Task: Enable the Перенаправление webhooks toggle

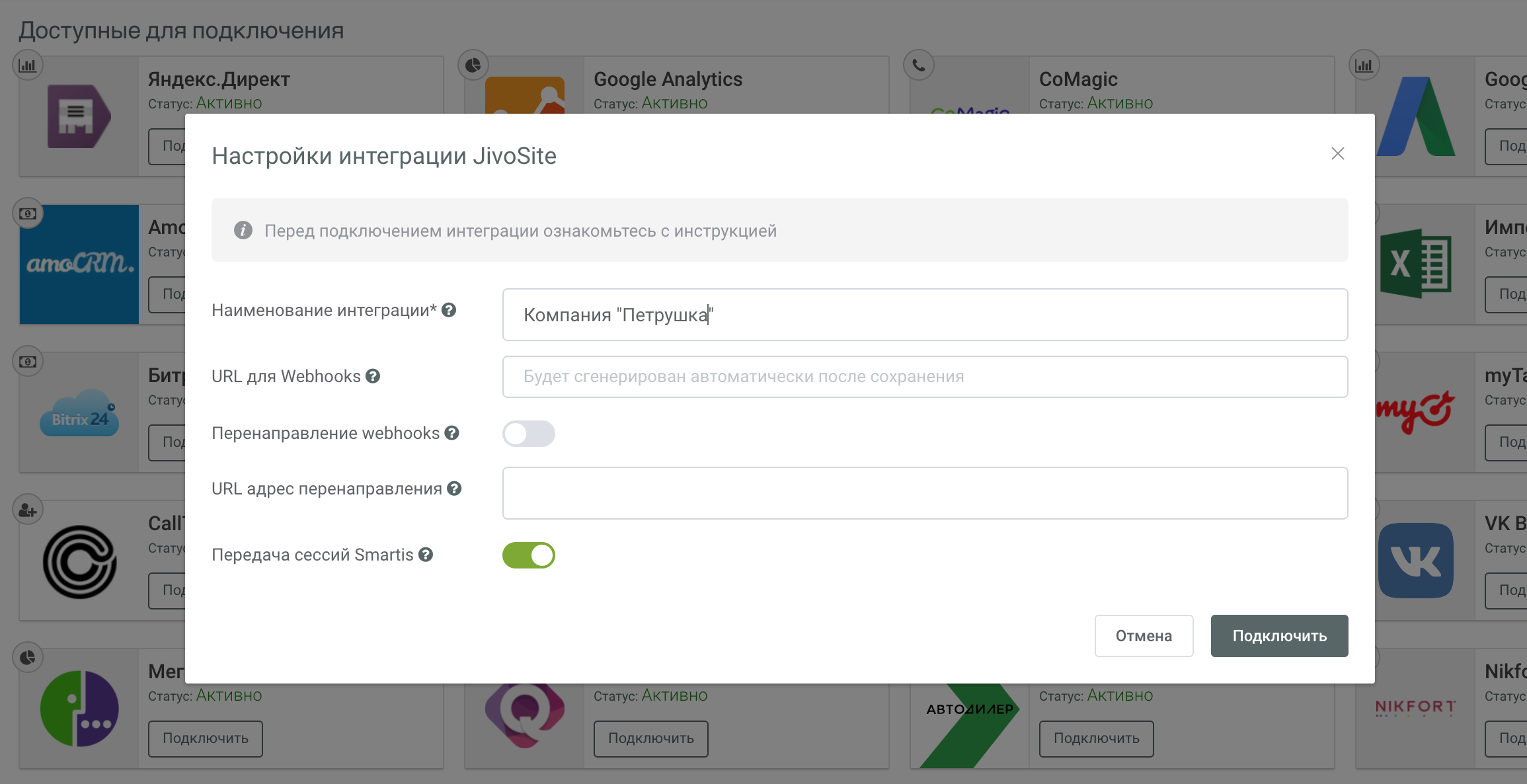Action: 528,434
